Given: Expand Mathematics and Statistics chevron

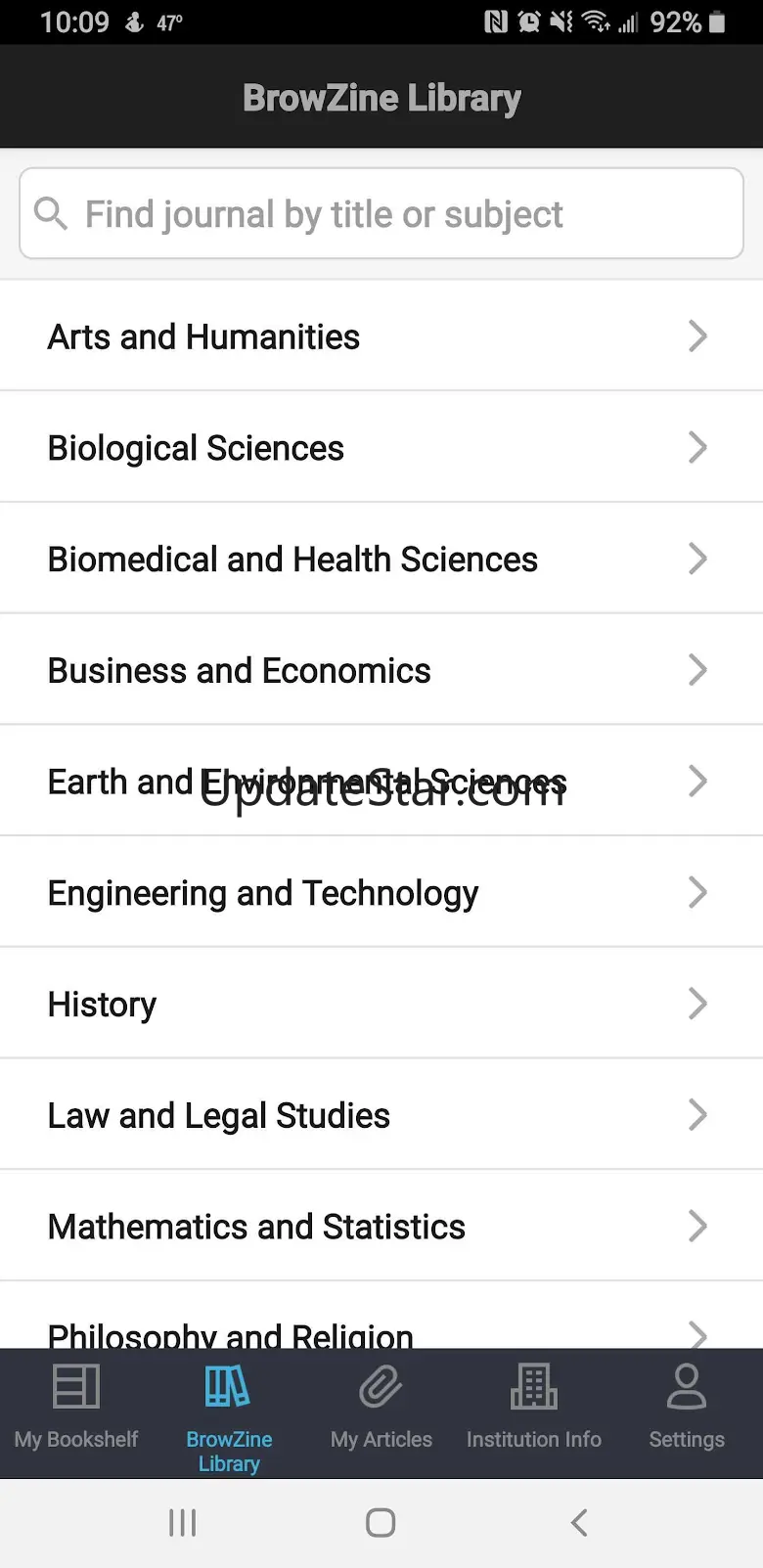Looking at the screenshot, I should click(697, 1226).
